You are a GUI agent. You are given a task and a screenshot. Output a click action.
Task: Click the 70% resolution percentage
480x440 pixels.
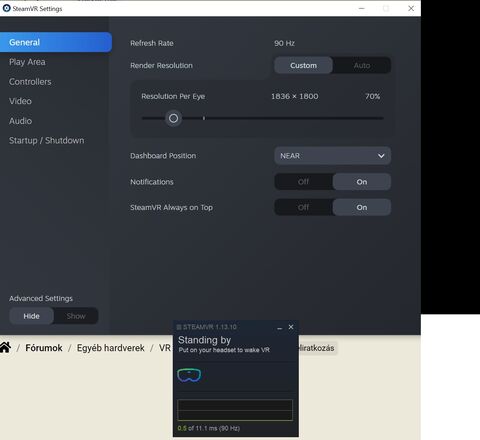pos(373,96)
